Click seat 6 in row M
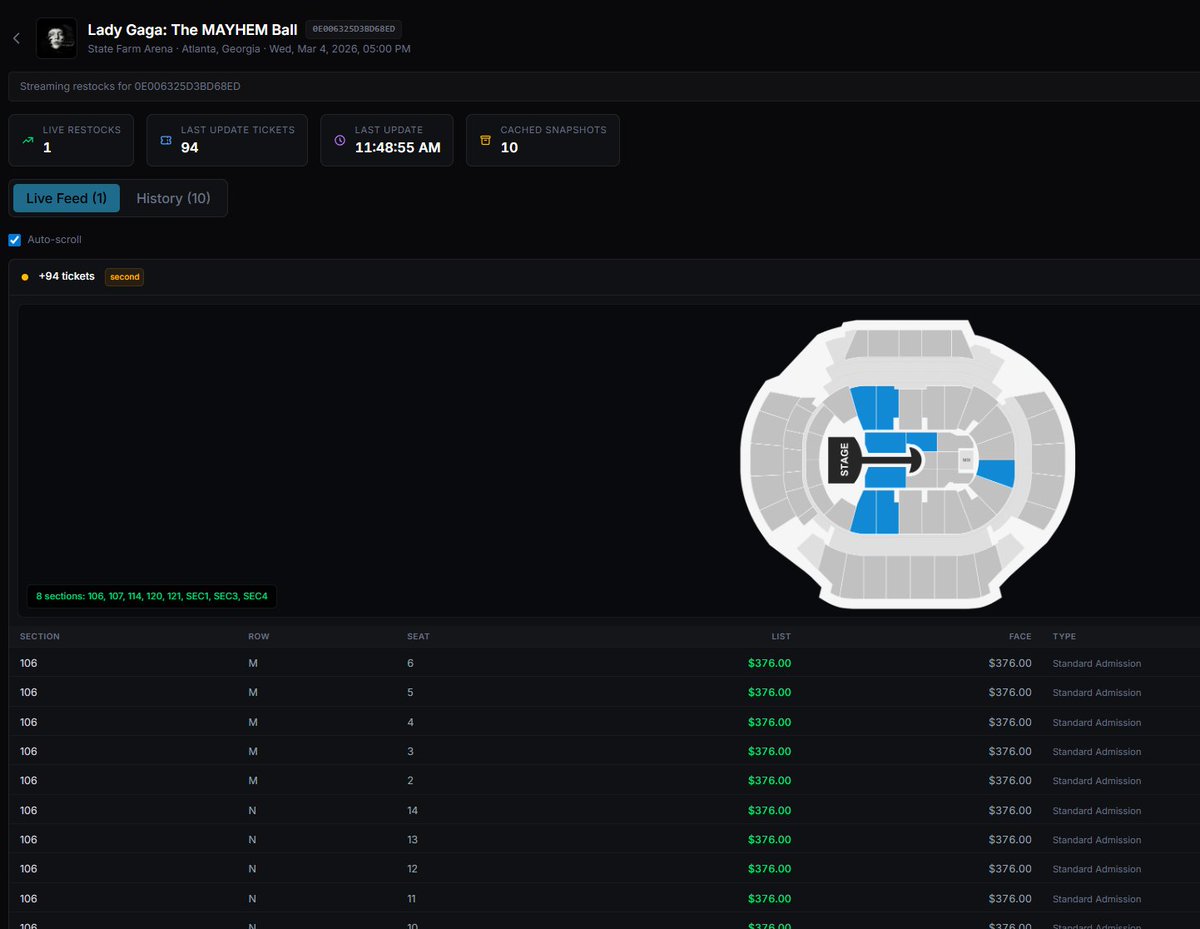1200x929 pixels. tap(410, 663)
